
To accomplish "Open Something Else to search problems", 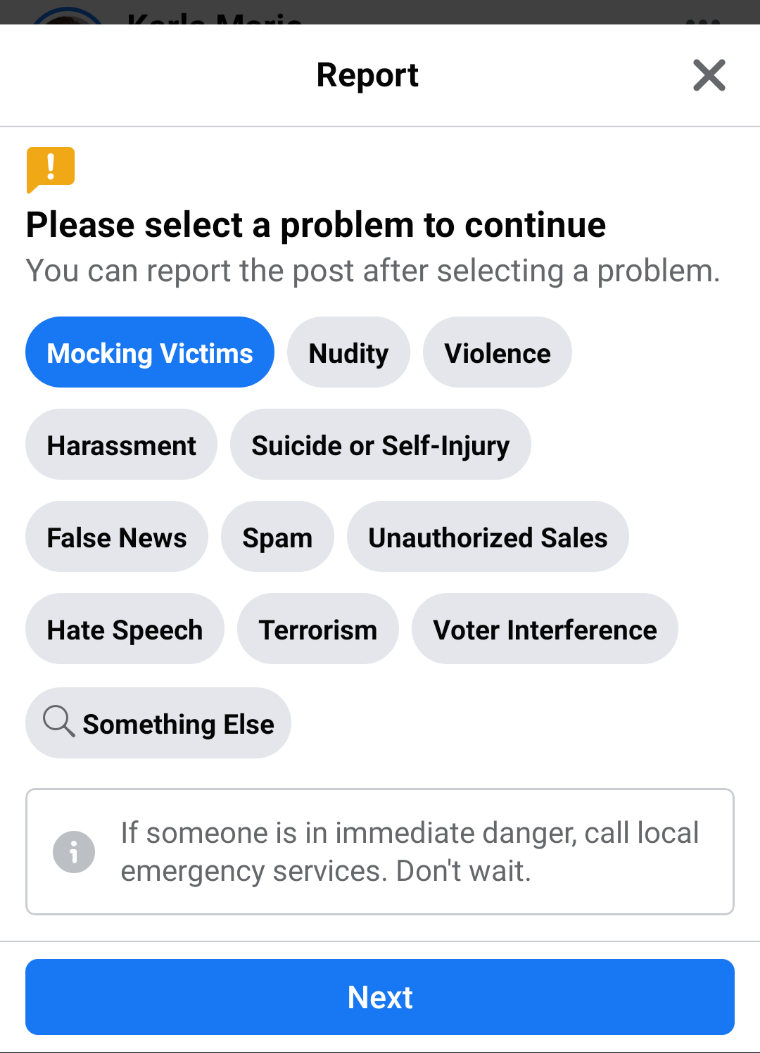I will [x=158, y=723].
